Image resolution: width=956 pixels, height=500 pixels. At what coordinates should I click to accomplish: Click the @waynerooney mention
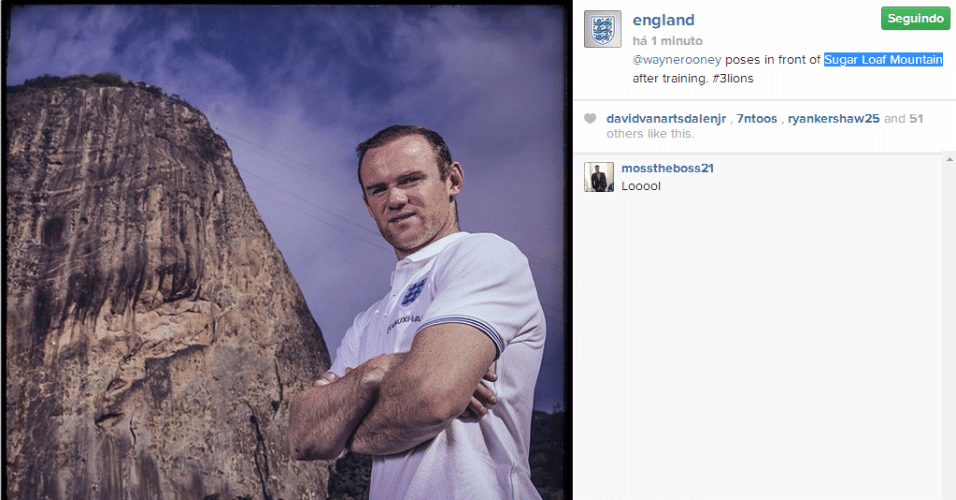click(x=677, y=60)
